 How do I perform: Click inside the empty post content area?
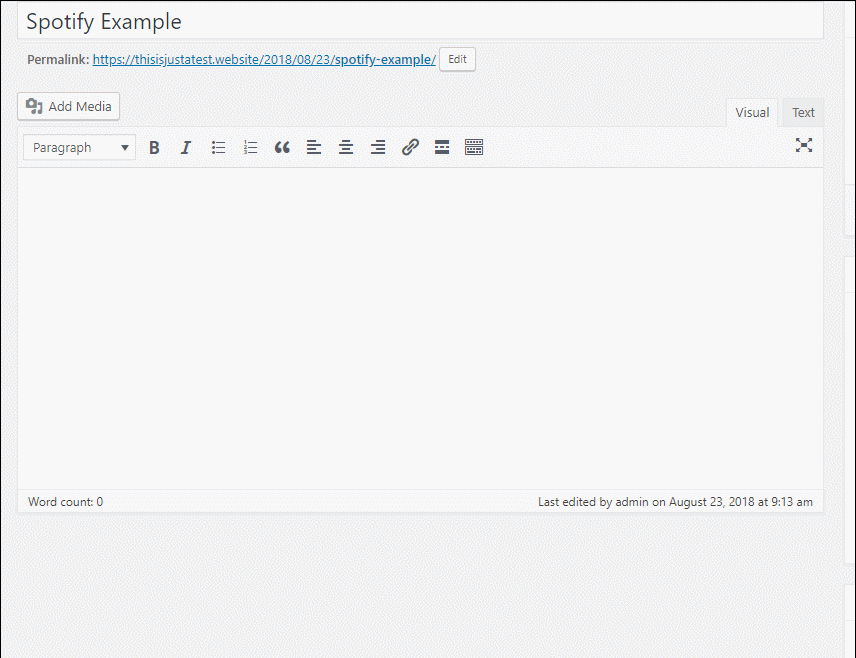[420, 329]
